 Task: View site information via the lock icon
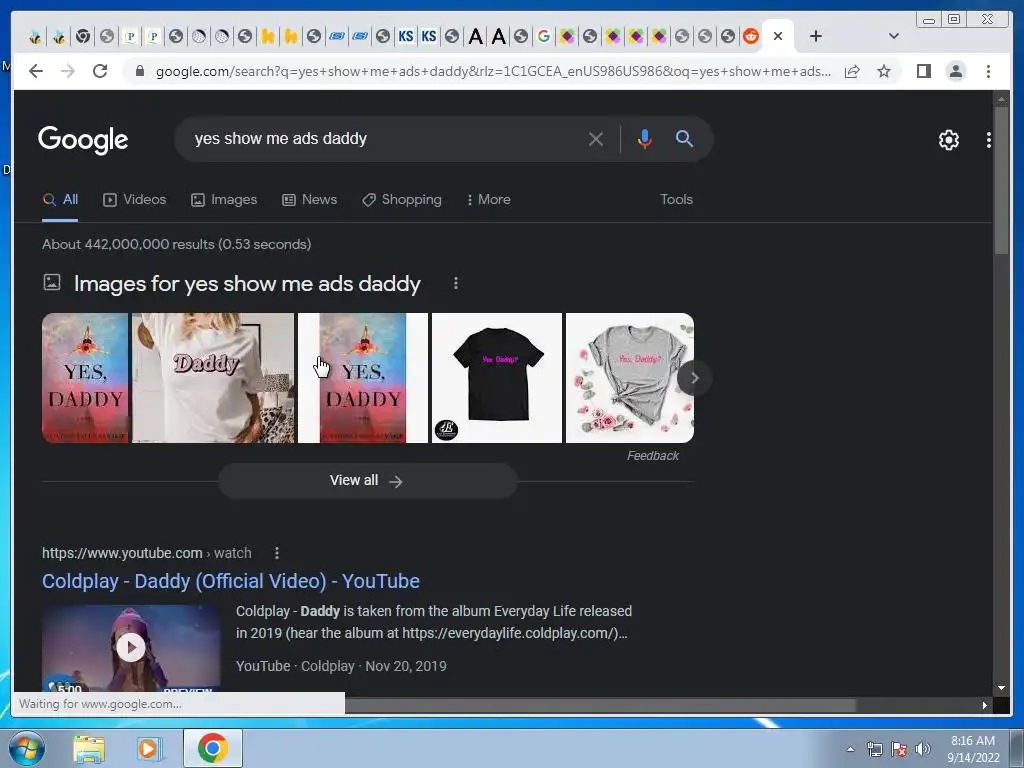(139, 71)
